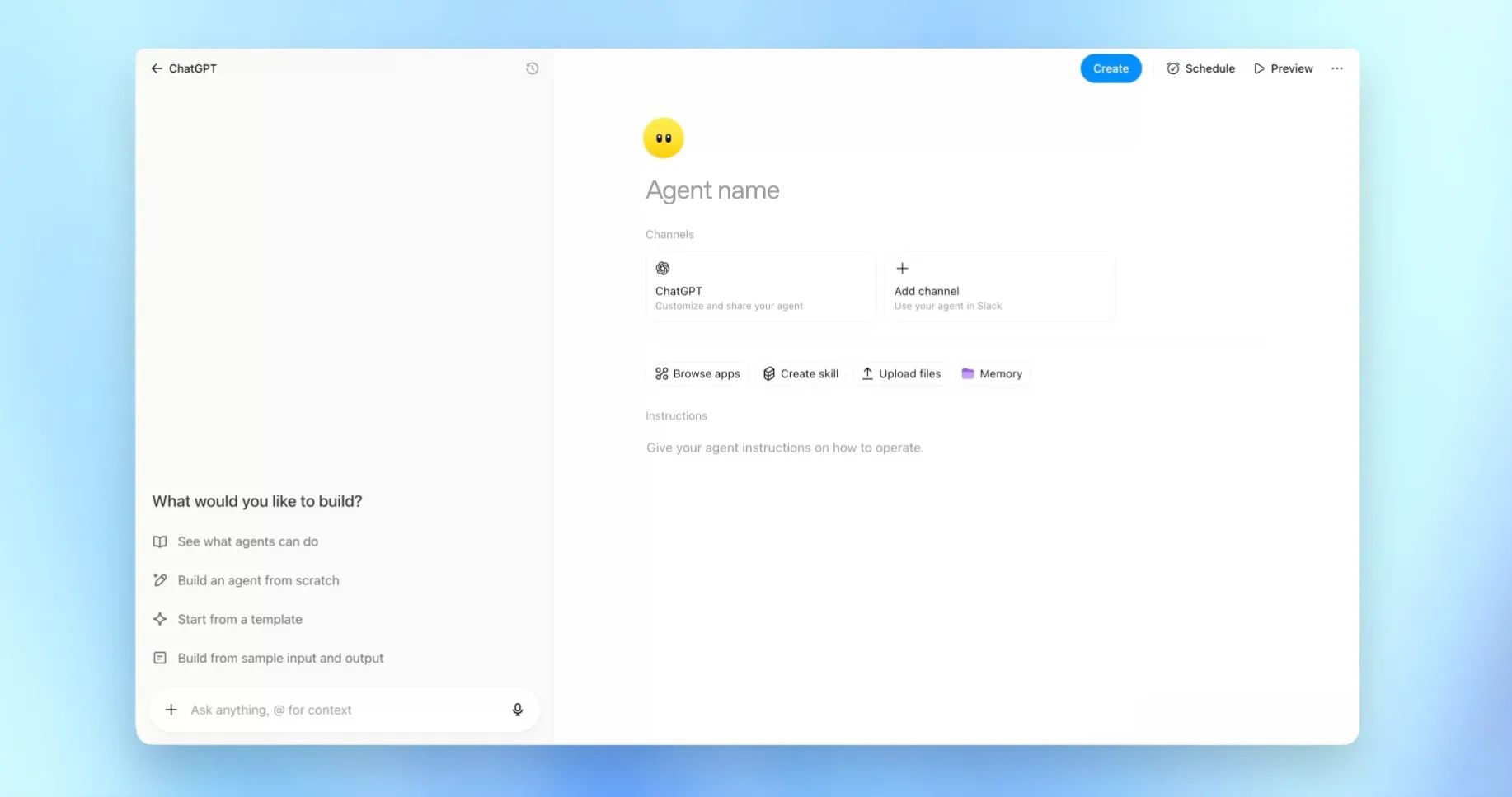Open Browse apps
This screenshot has height=797, width=1512.
697,373
